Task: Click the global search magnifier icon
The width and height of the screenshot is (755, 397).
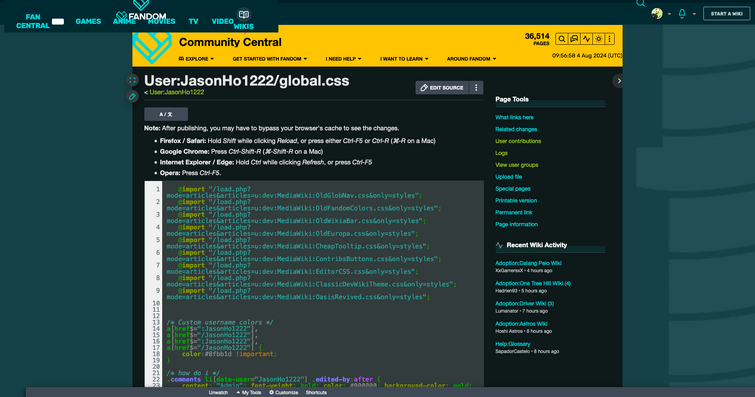Action: click(x=640, y=3)
